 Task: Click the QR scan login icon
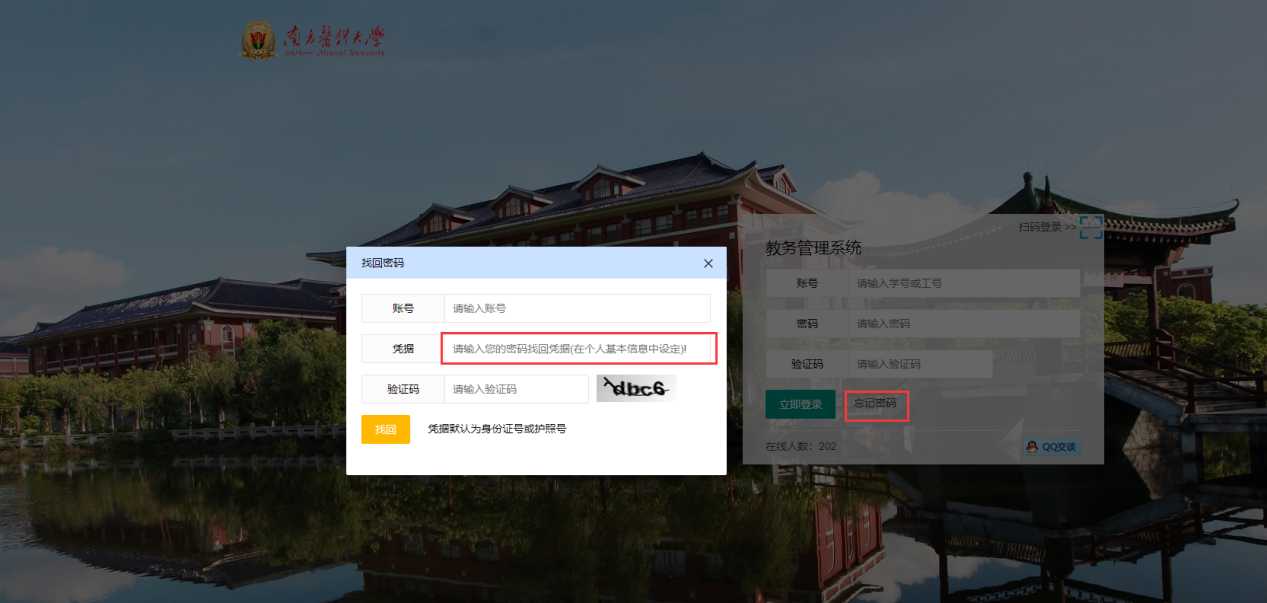[x=1090, y=227]
